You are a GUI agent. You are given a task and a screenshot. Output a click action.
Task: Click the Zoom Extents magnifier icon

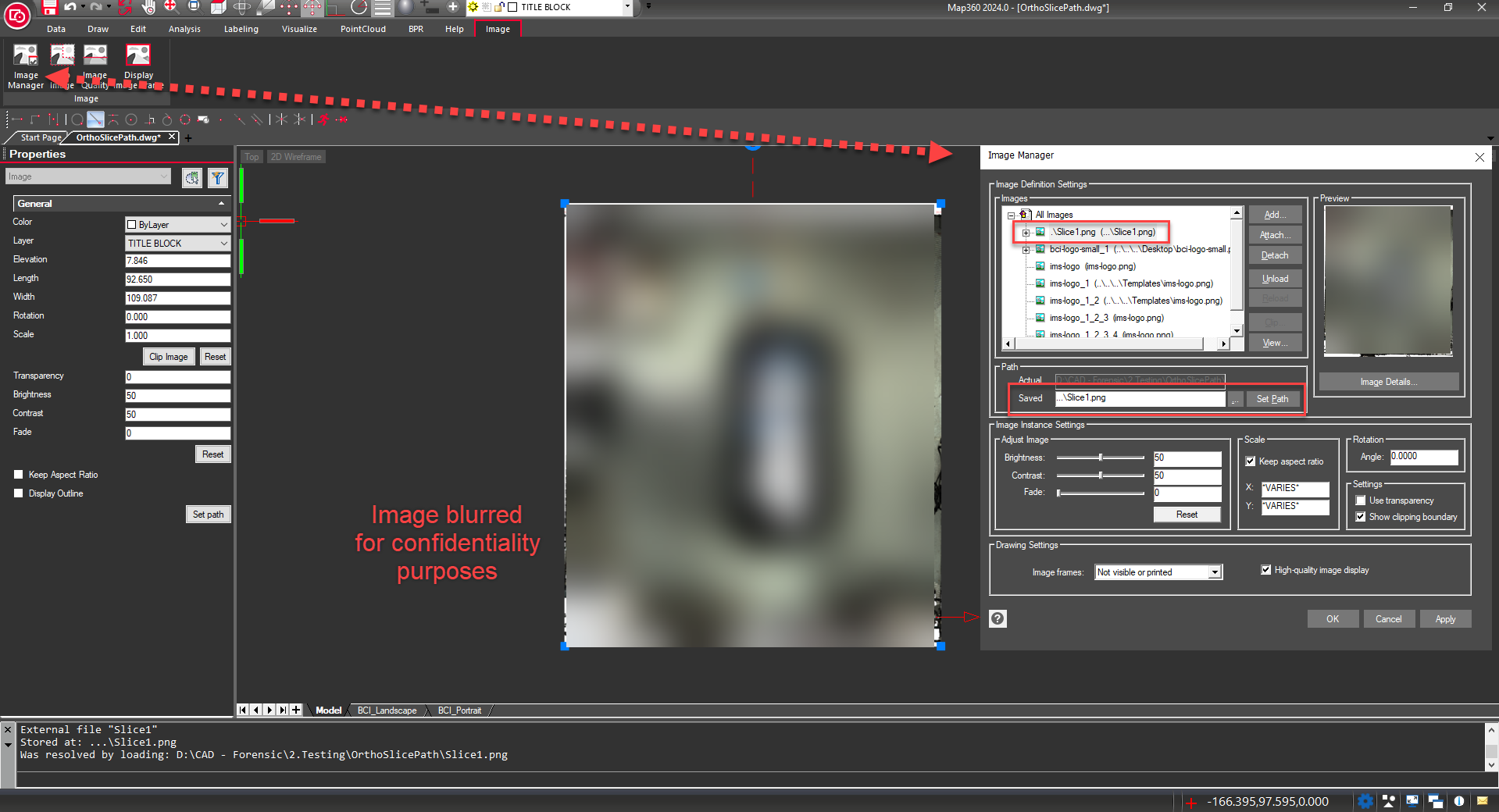coord(171,7)
